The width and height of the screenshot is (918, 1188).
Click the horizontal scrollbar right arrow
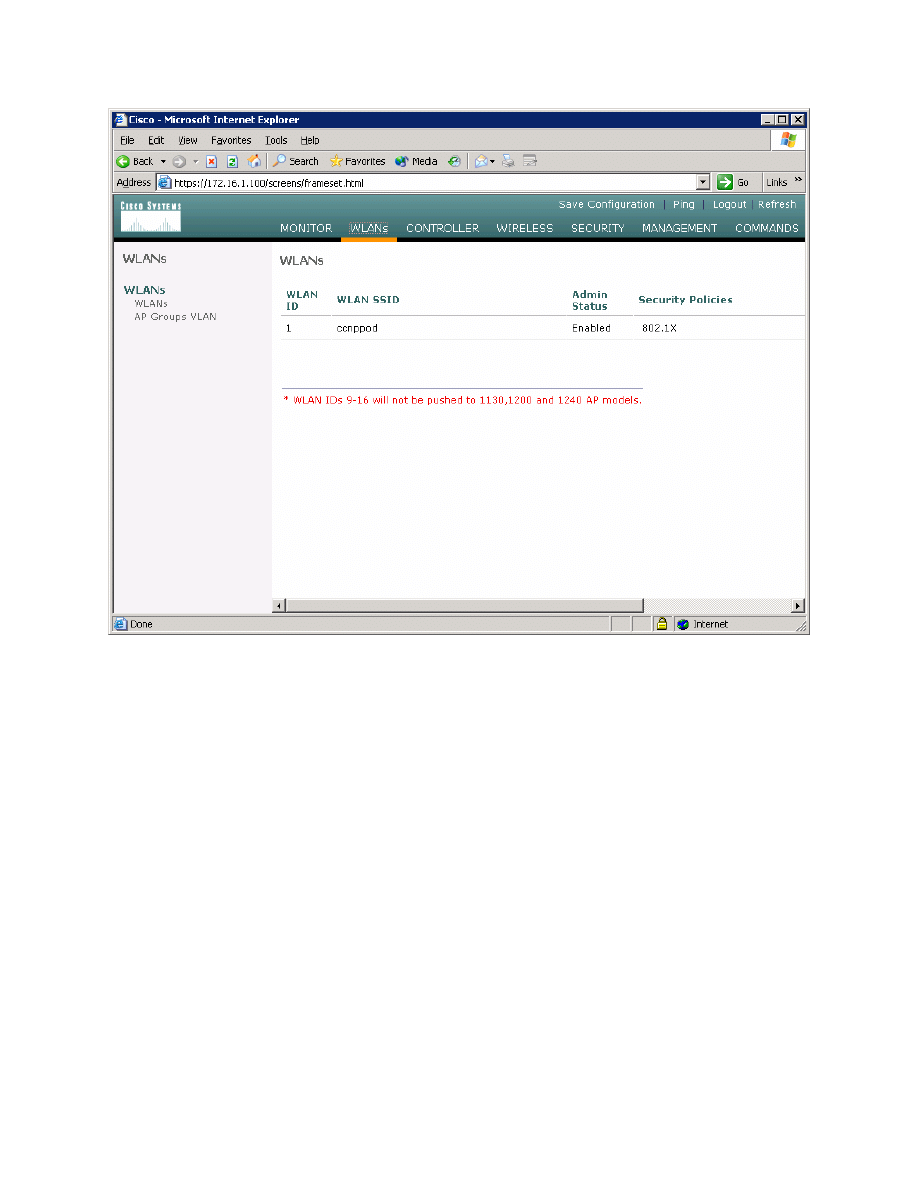798,605
